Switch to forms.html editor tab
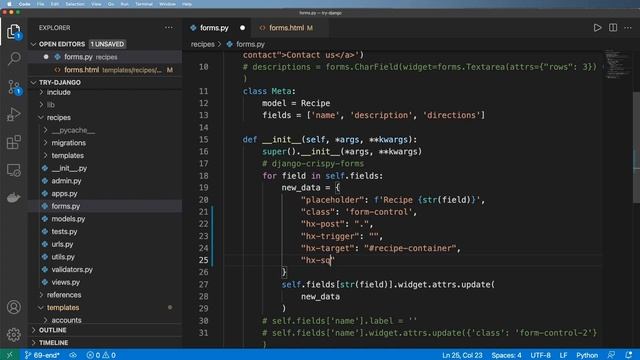This screenshot has height=360, width=640. coord(287,28)
